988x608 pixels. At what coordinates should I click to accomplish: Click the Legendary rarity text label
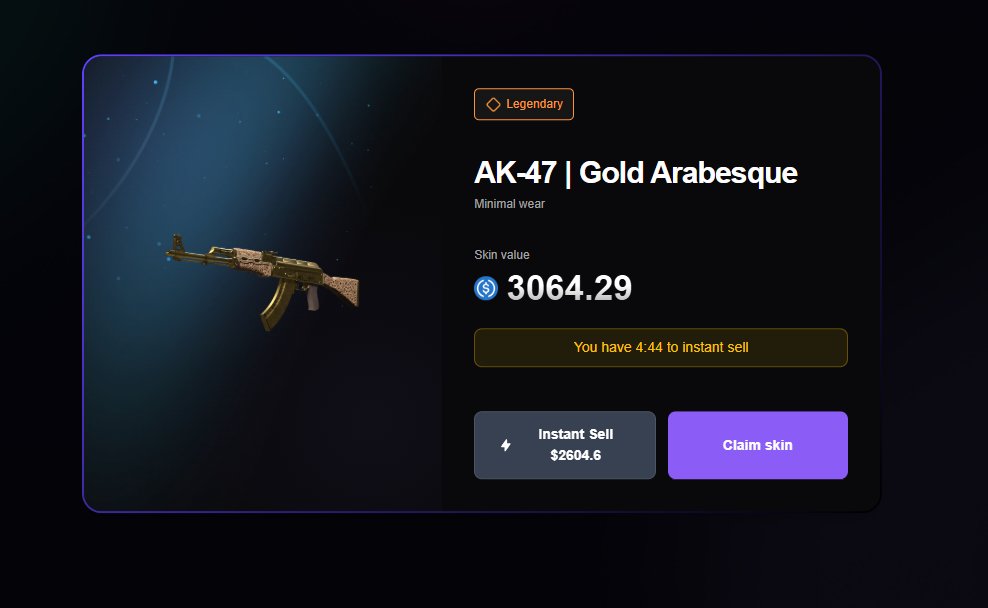point(534,104)
